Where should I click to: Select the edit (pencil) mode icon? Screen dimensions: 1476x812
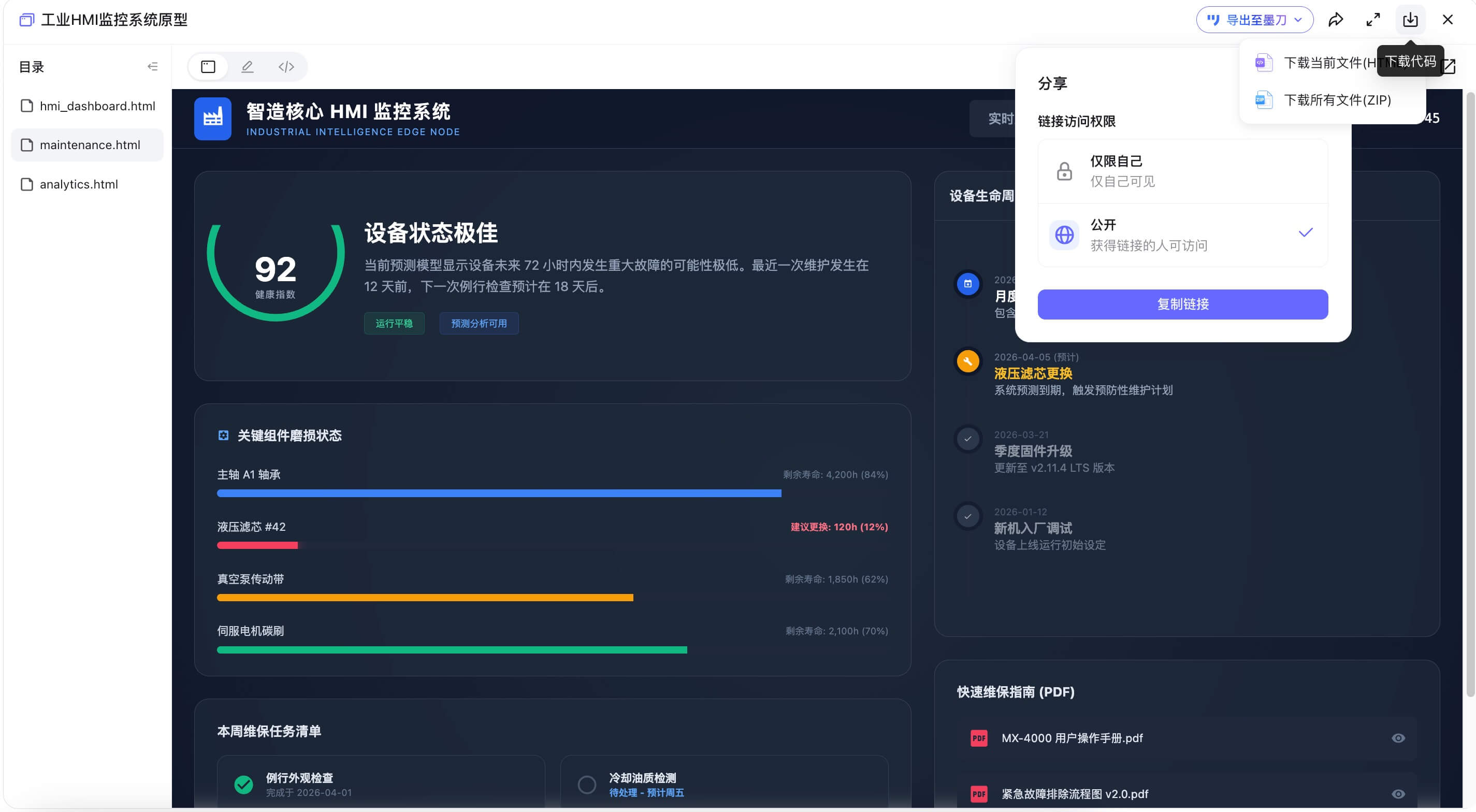click(247, 66)
